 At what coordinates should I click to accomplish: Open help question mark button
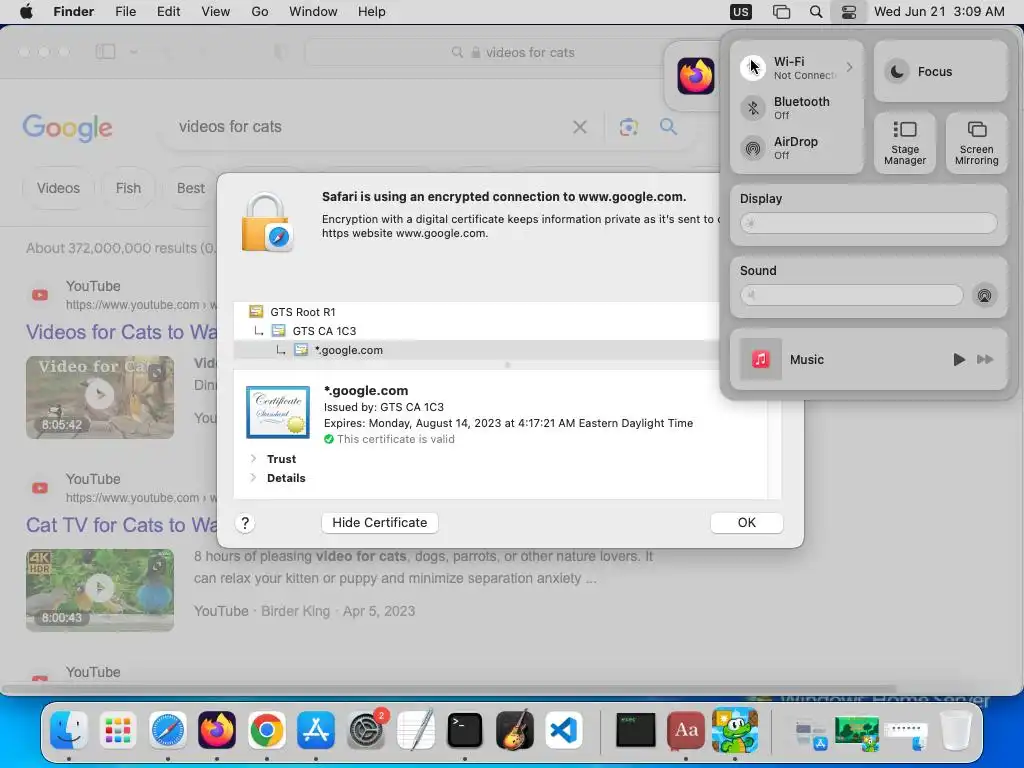245,523
